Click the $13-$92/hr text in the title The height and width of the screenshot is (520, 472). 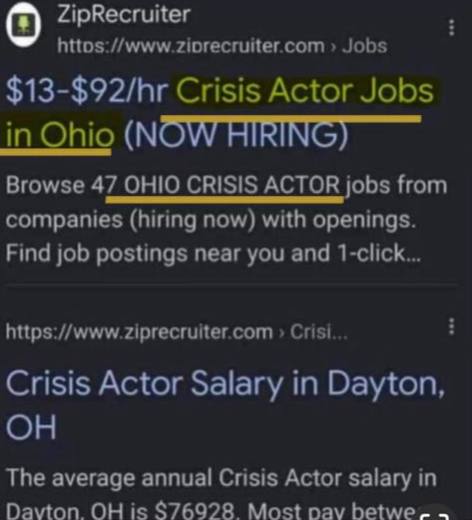coord(87,91)
